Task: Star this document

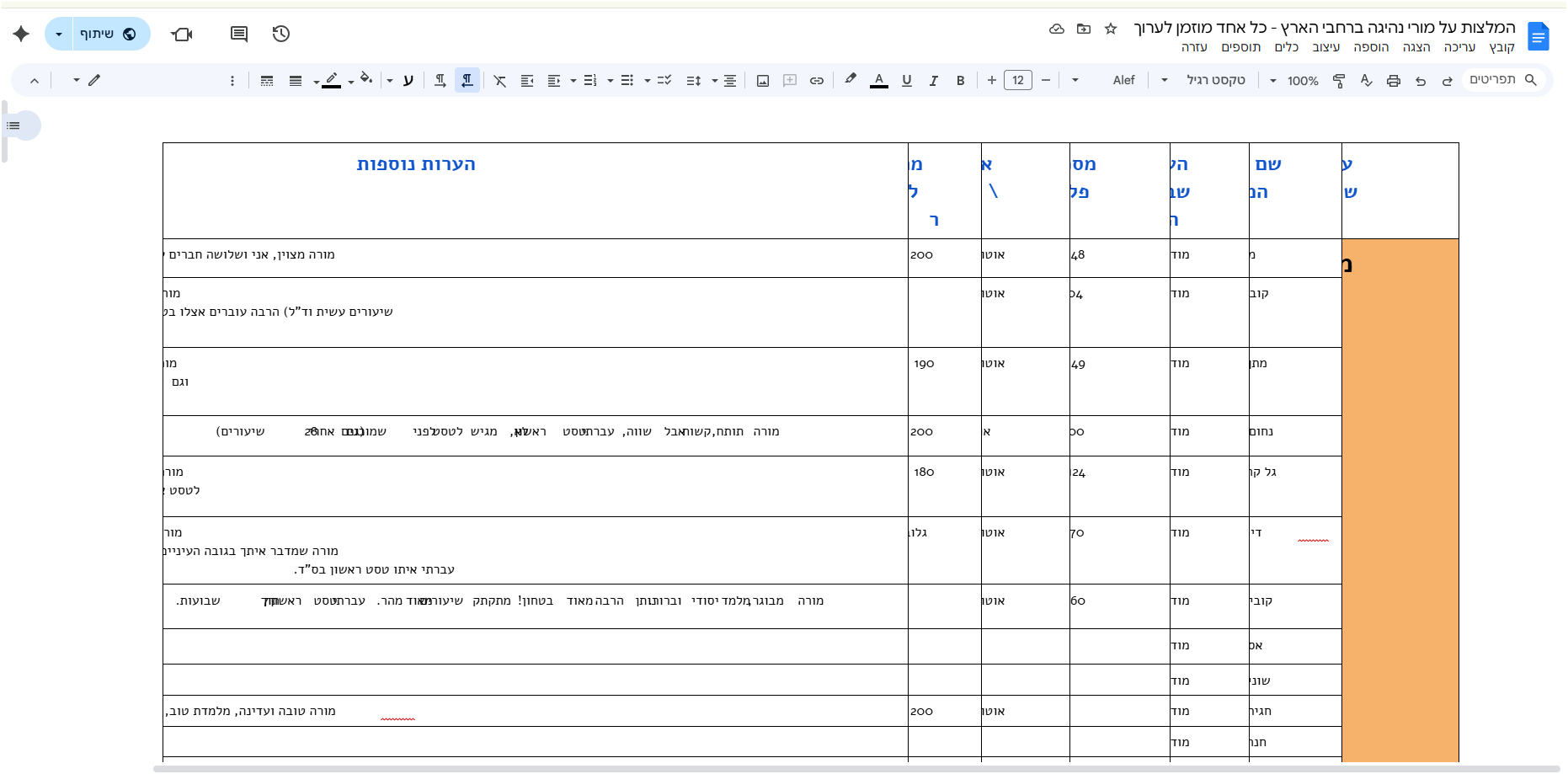Action: pos(1111,29)
